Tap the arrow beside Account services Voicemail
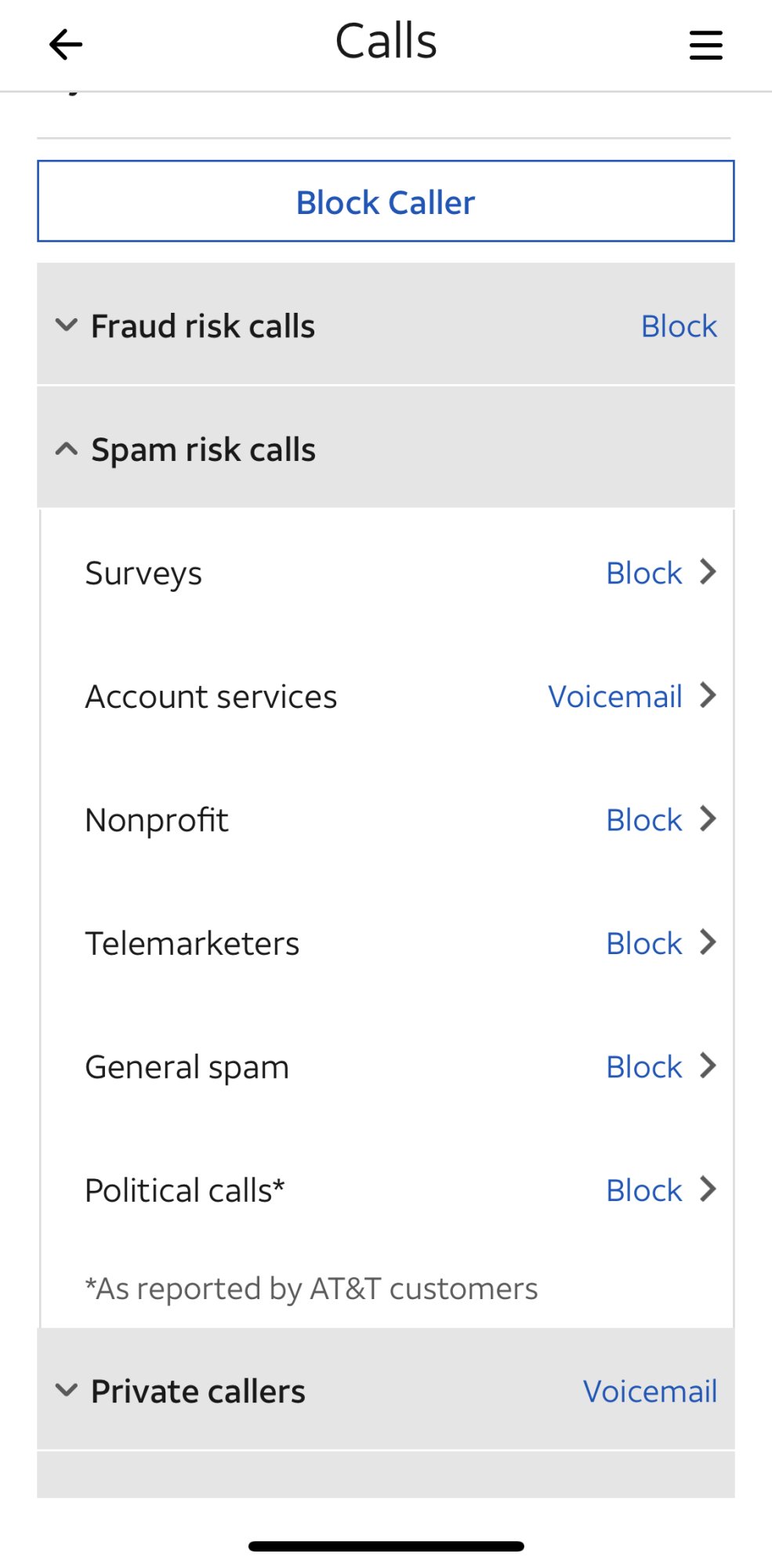 coord(708,695)
